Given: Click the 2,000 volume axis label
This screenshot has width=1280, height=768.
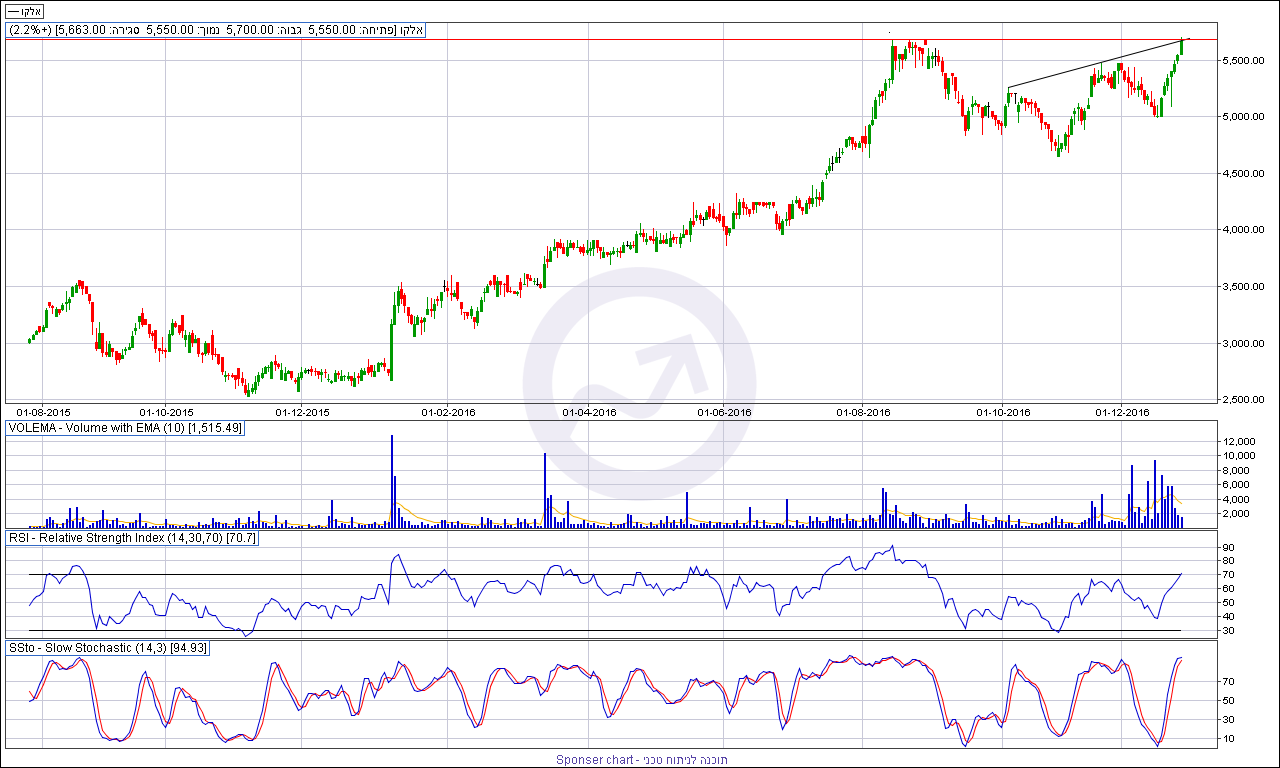Looking at the screenshot, I should 1235,514.
